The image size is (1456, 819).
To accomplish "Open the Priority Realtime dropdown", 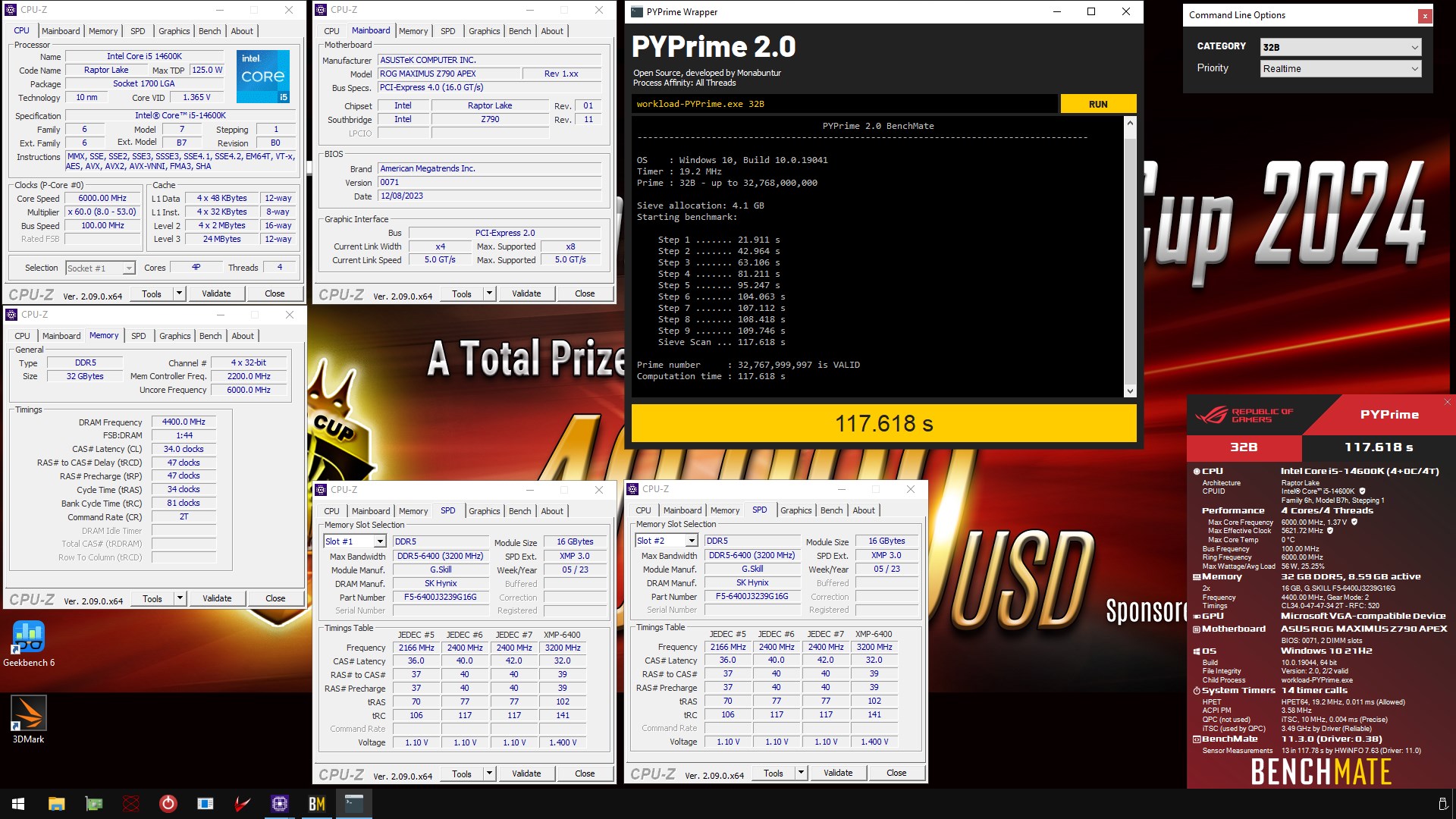I will (x=1340, y=68).
